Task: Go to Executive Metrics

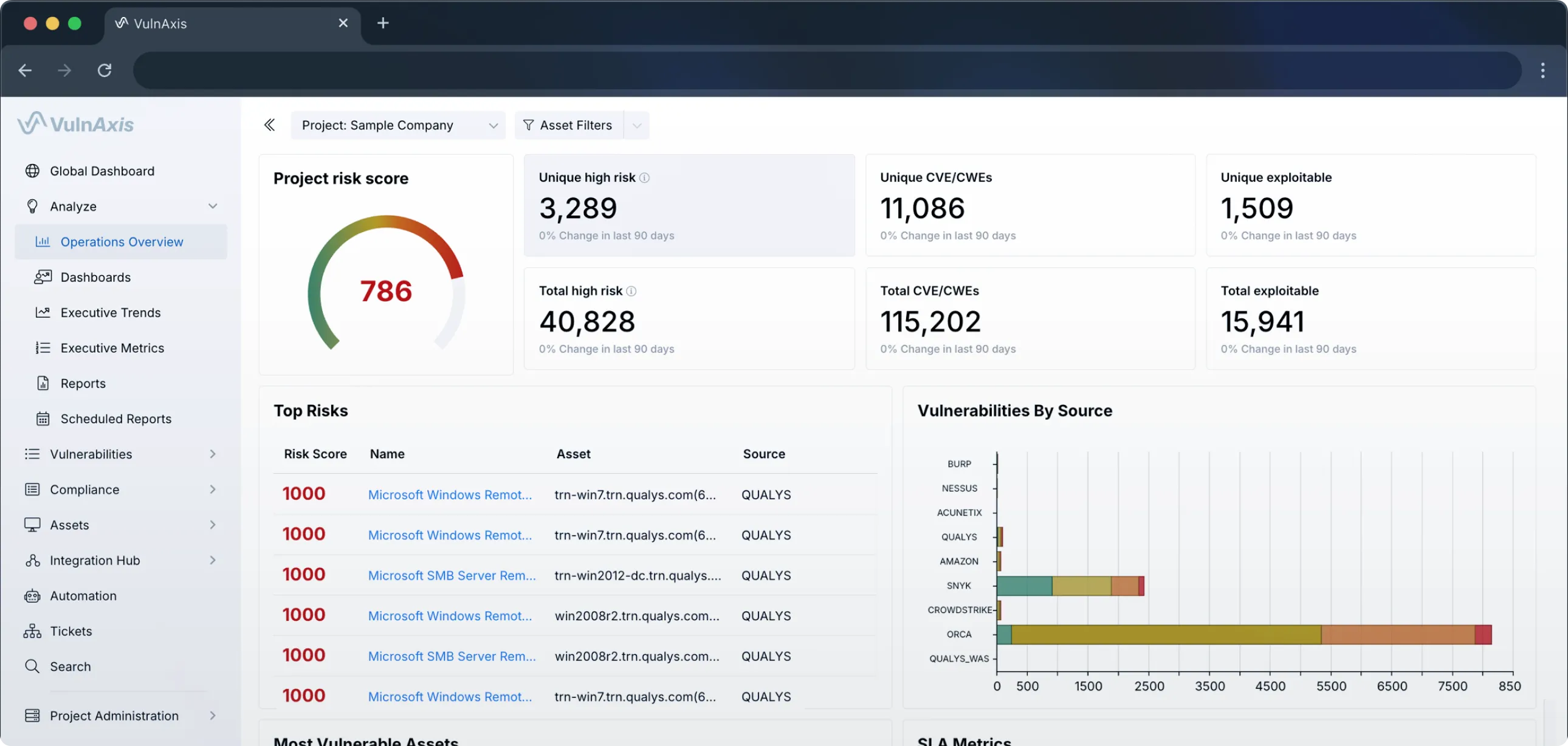Action: point(112,348)
